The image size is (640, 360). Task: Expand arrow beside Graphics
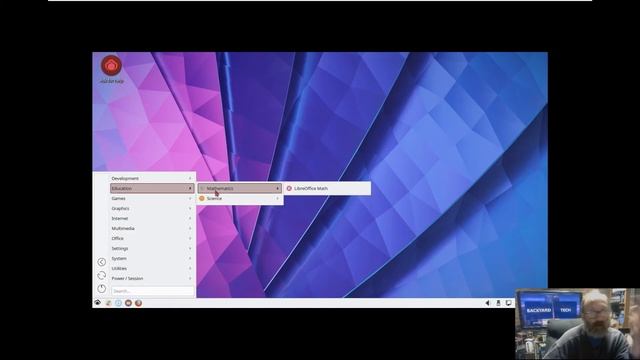point(190,209)
